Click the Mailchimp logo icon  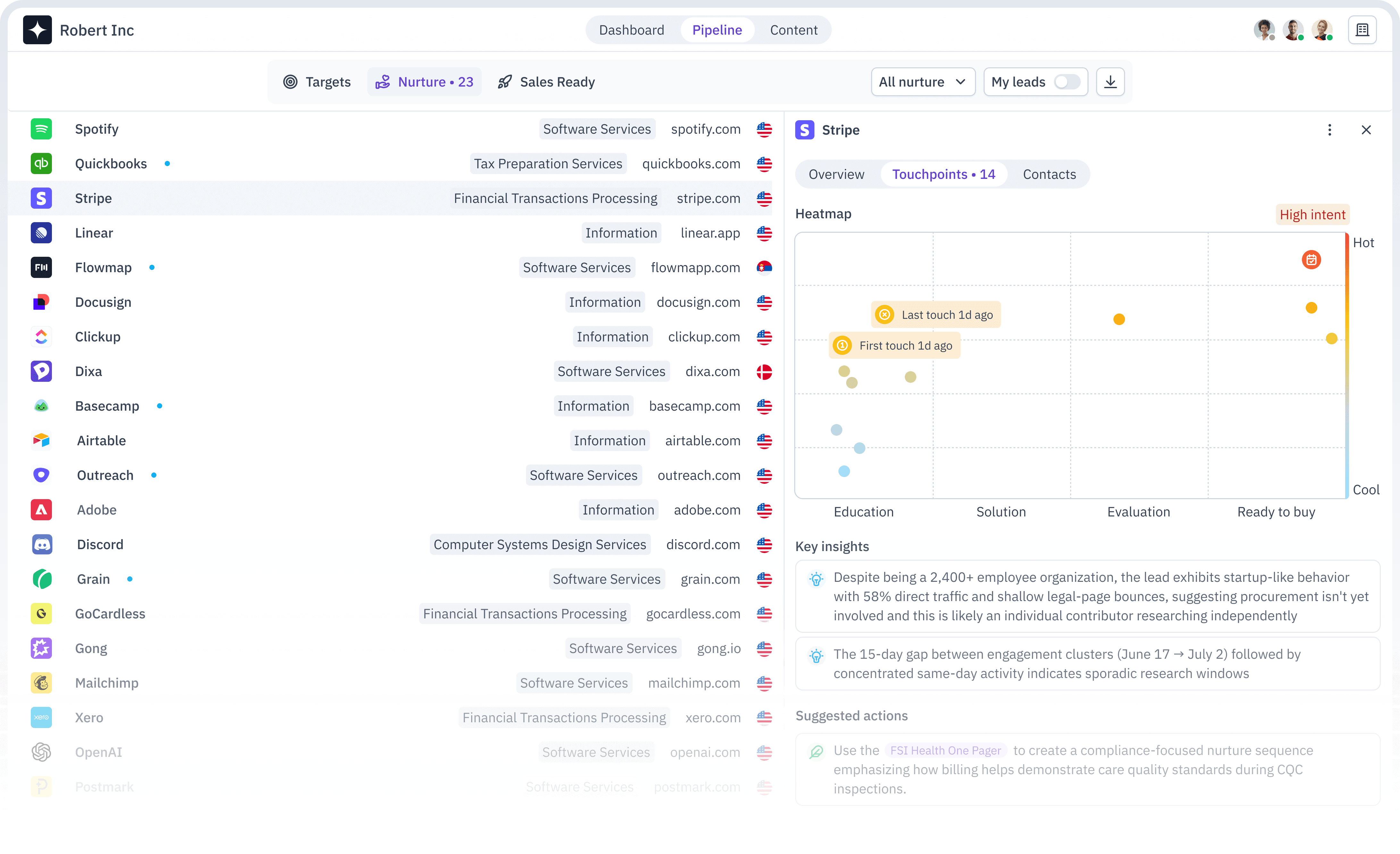(41, 683)
